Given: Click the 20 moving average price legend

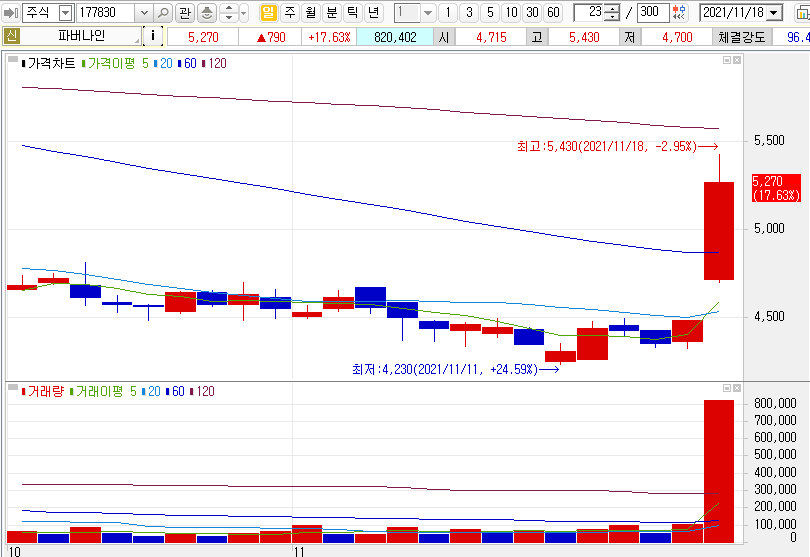Looking at the screenshot, I should tap(163, 64).
